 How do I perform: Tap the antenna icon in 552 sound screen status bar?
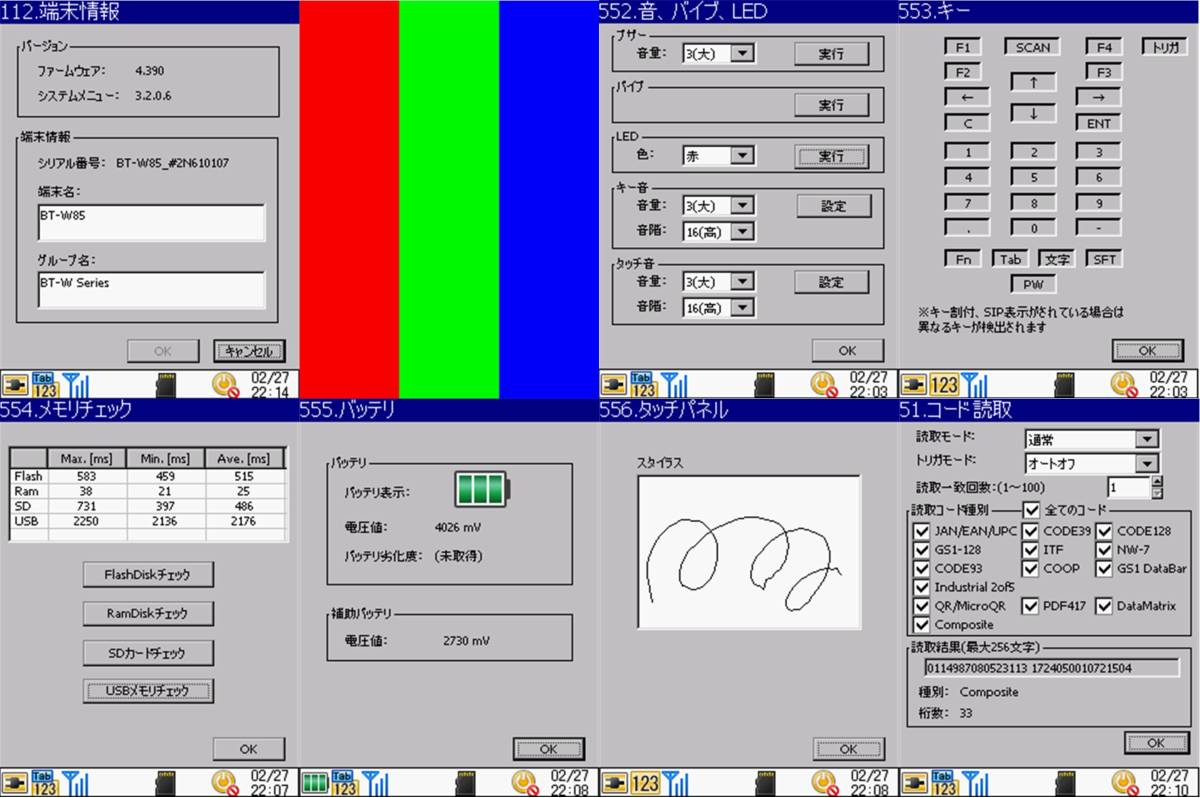(x=674, y=384)
